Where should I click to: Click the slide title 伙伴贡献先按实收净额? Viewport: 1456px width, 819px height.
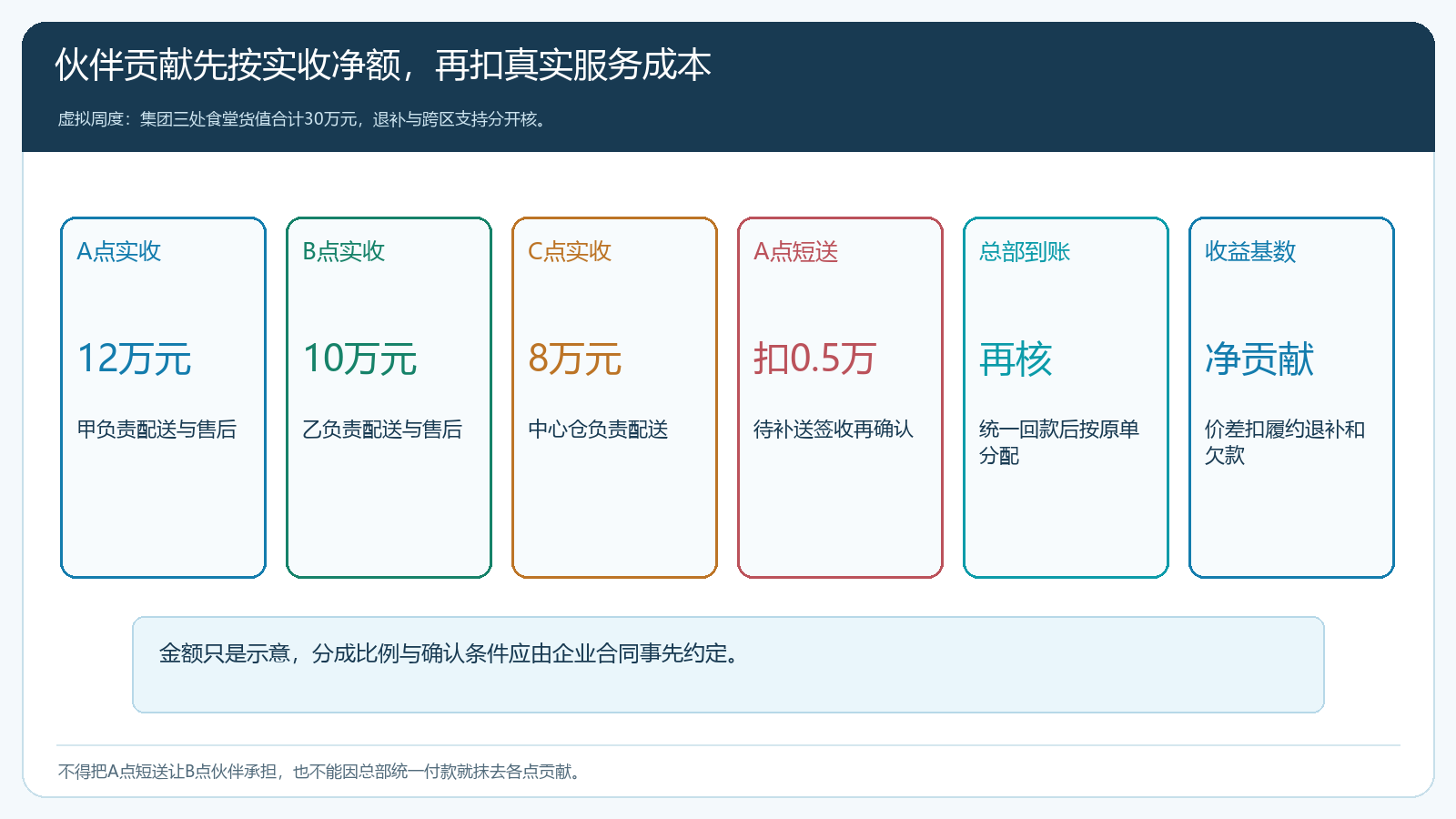coord(383,66)
